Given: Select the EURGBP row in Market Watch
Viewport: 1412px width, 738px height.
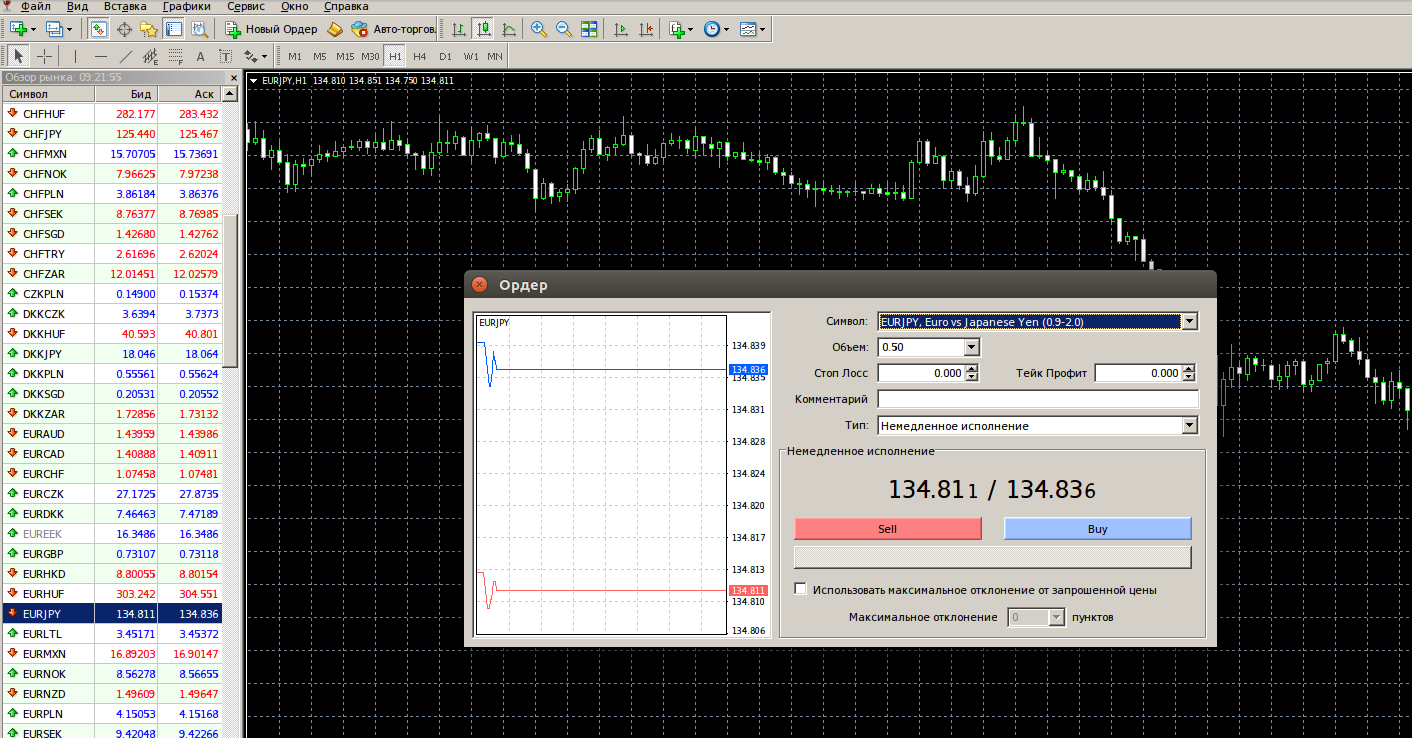Looking at the screenshot, I should tap(112, 554).
